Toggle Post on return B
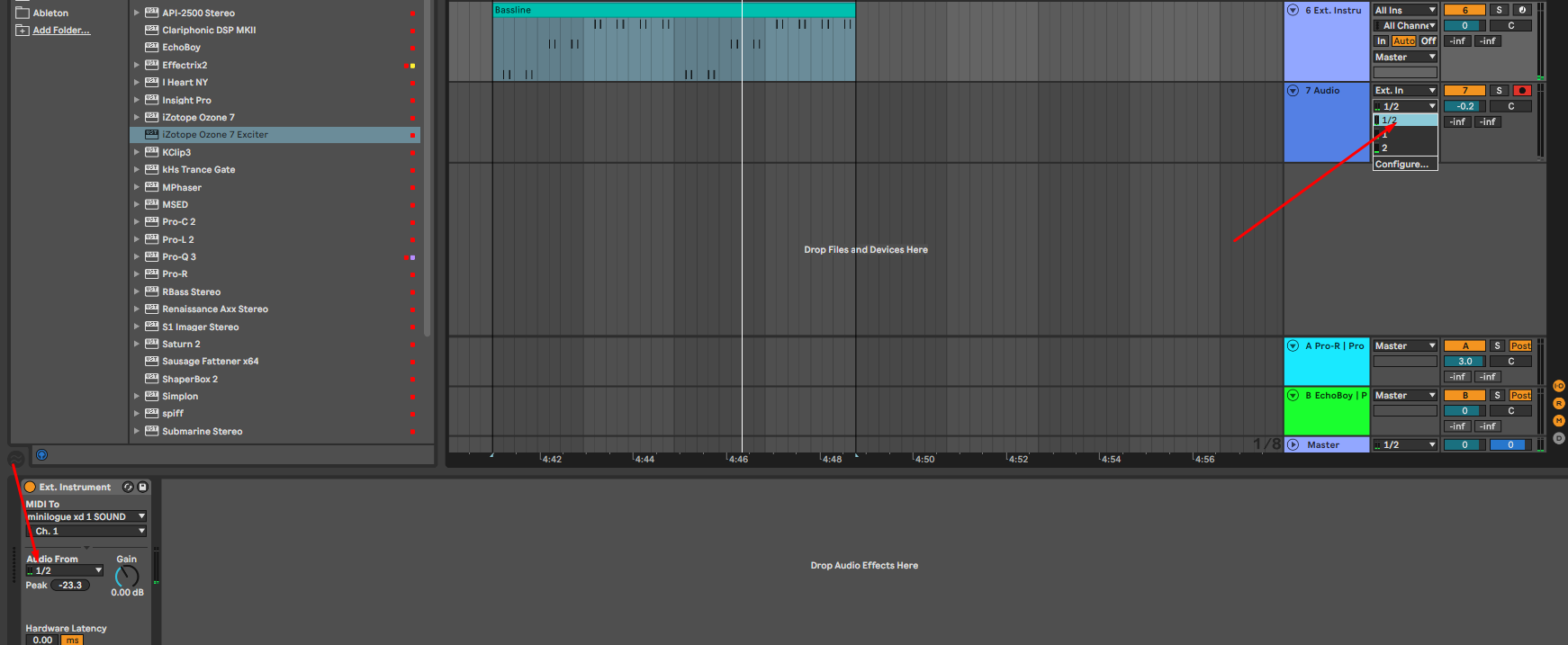Image resolution: width=1568 pixels, height=645 pixels. pos(1520,396)
